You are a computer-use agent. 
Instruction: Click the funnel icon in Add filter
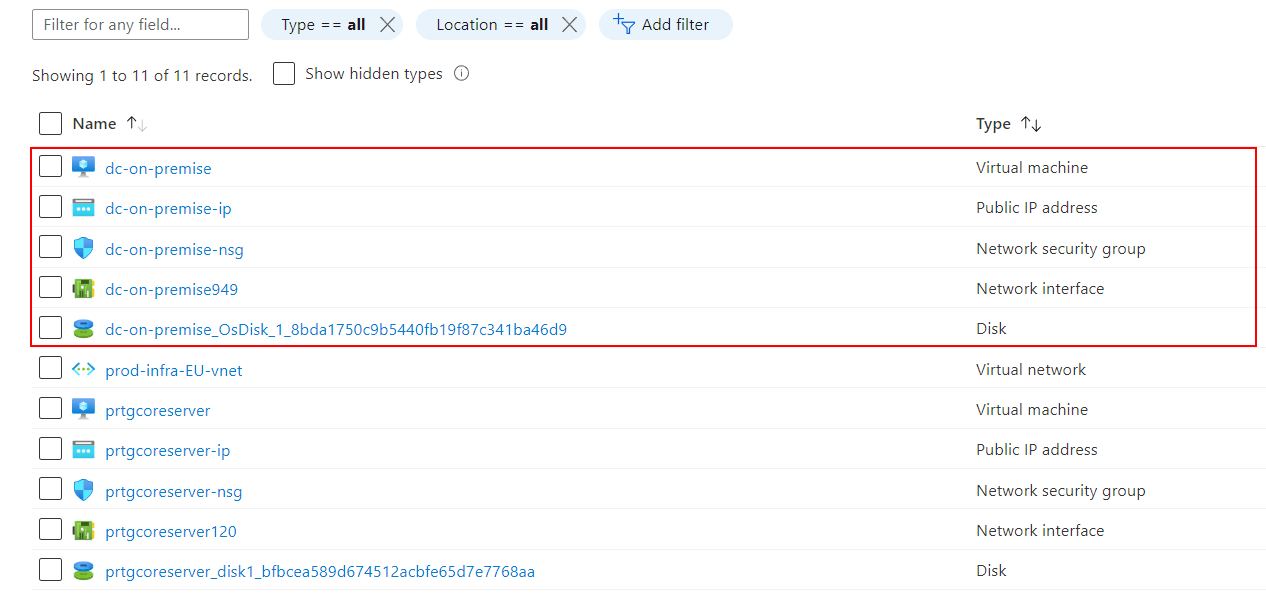624,24
